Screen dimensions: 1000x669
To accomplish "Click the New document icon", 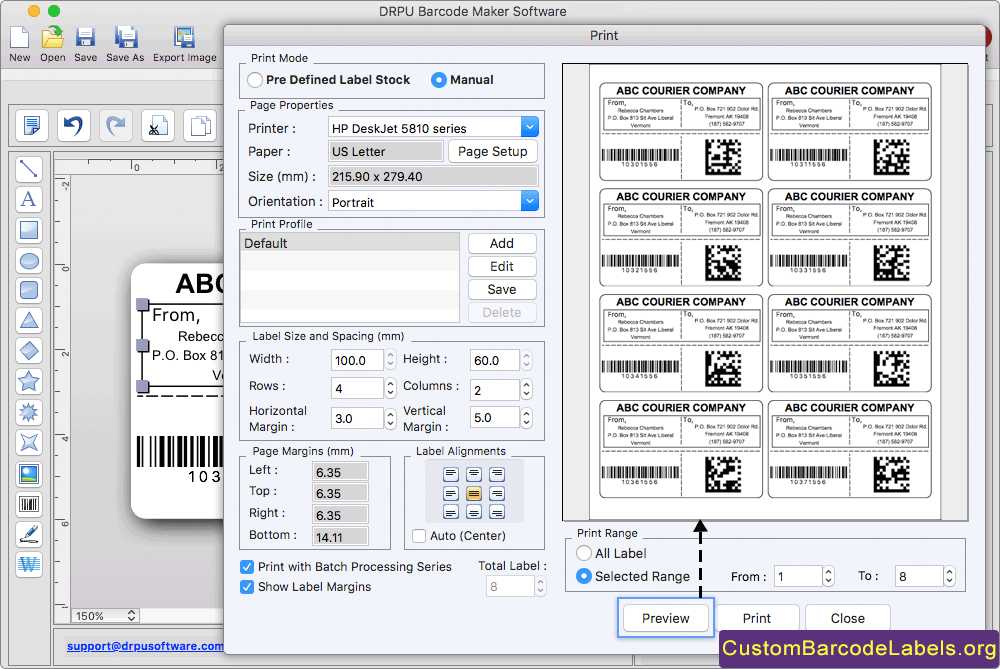I will 19,38.
